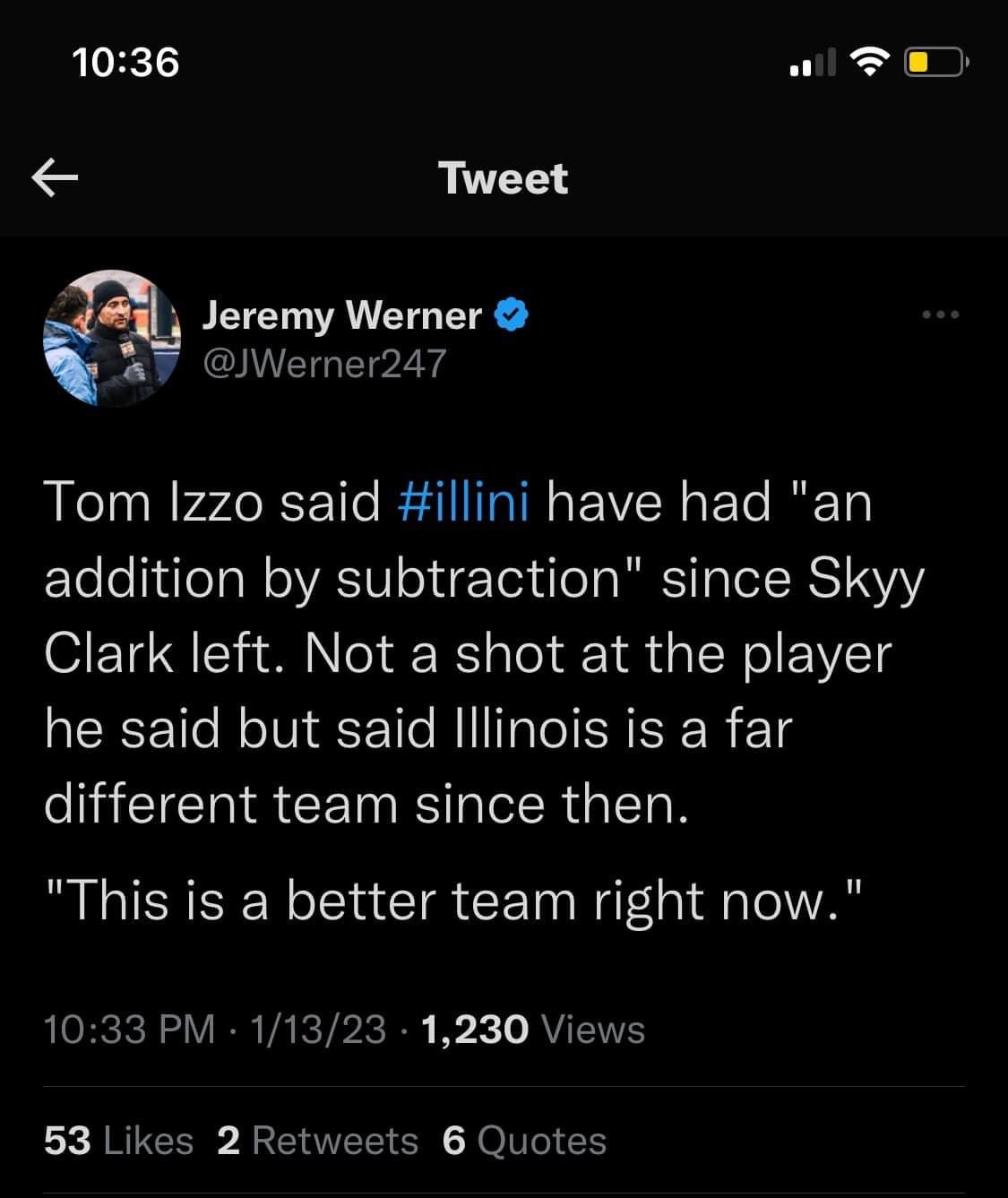Tap the 10:33 PM tweet timestamp

[x=129, y=1030]
